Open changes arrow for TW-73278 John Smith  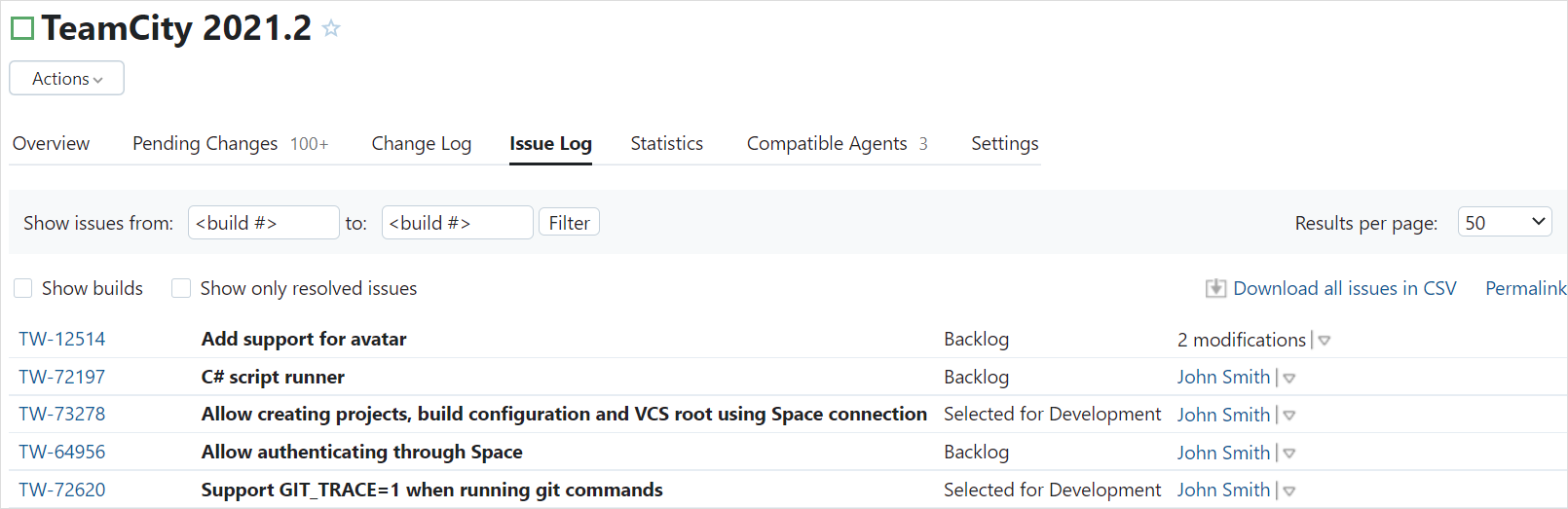pos(1289,416)
